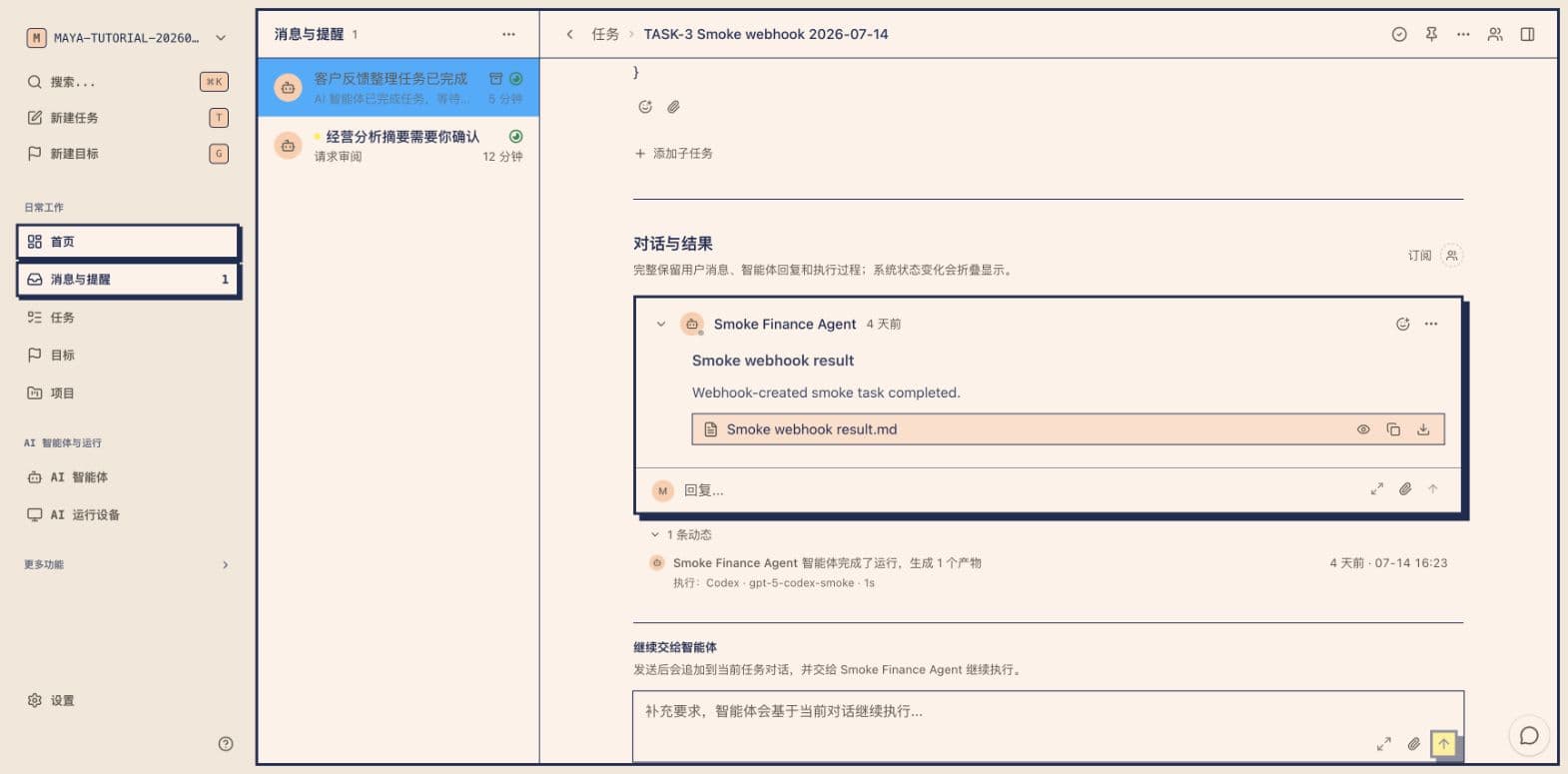The image size is (1568, 774).
Task: Pin TASK-3 using the header pin icon
Action: 1431,34
